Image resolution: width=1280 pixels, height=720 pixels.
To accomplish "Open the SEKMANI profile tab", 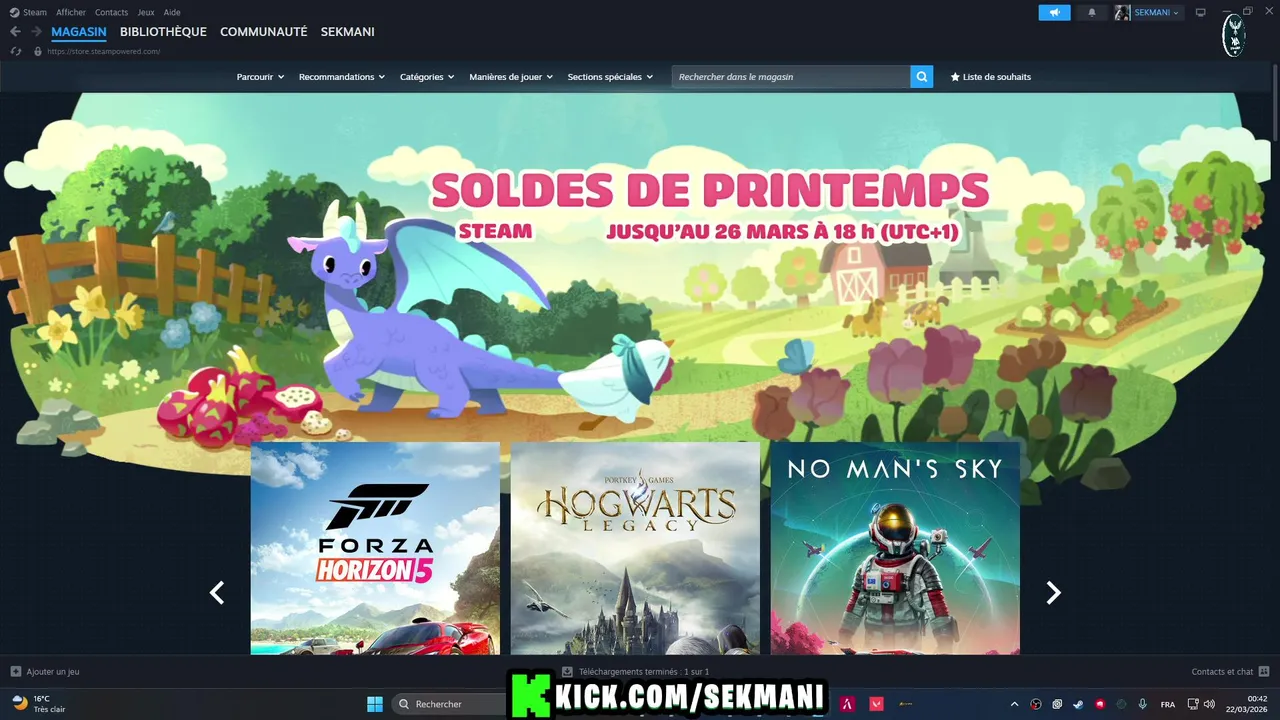I will 348,32.
